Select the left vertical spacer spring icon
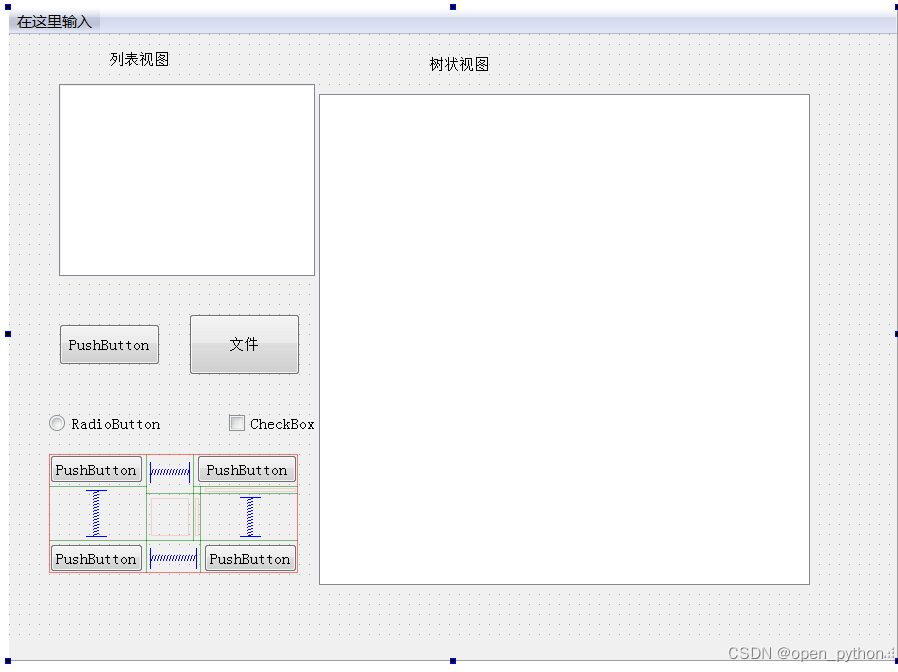This screenshot has height=672, width=898. [96, 513]
